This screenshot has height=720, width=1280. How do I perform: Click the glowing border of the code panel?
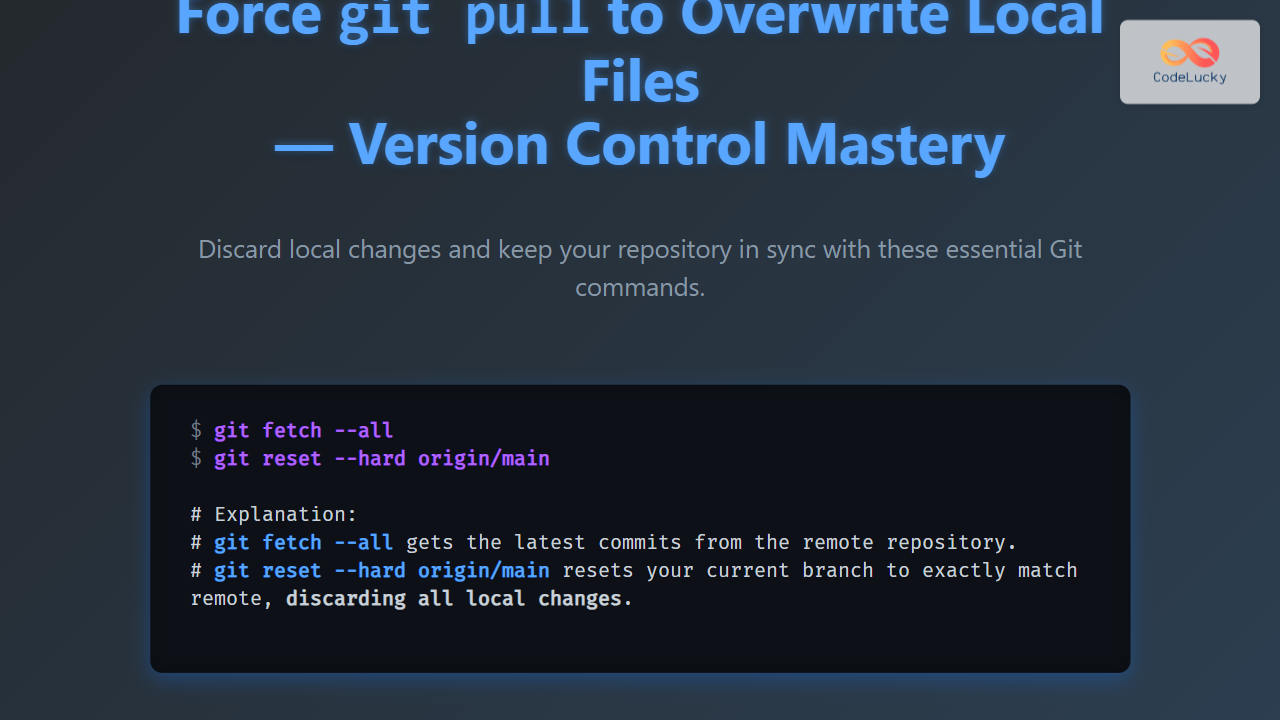[x=640, y=385]
